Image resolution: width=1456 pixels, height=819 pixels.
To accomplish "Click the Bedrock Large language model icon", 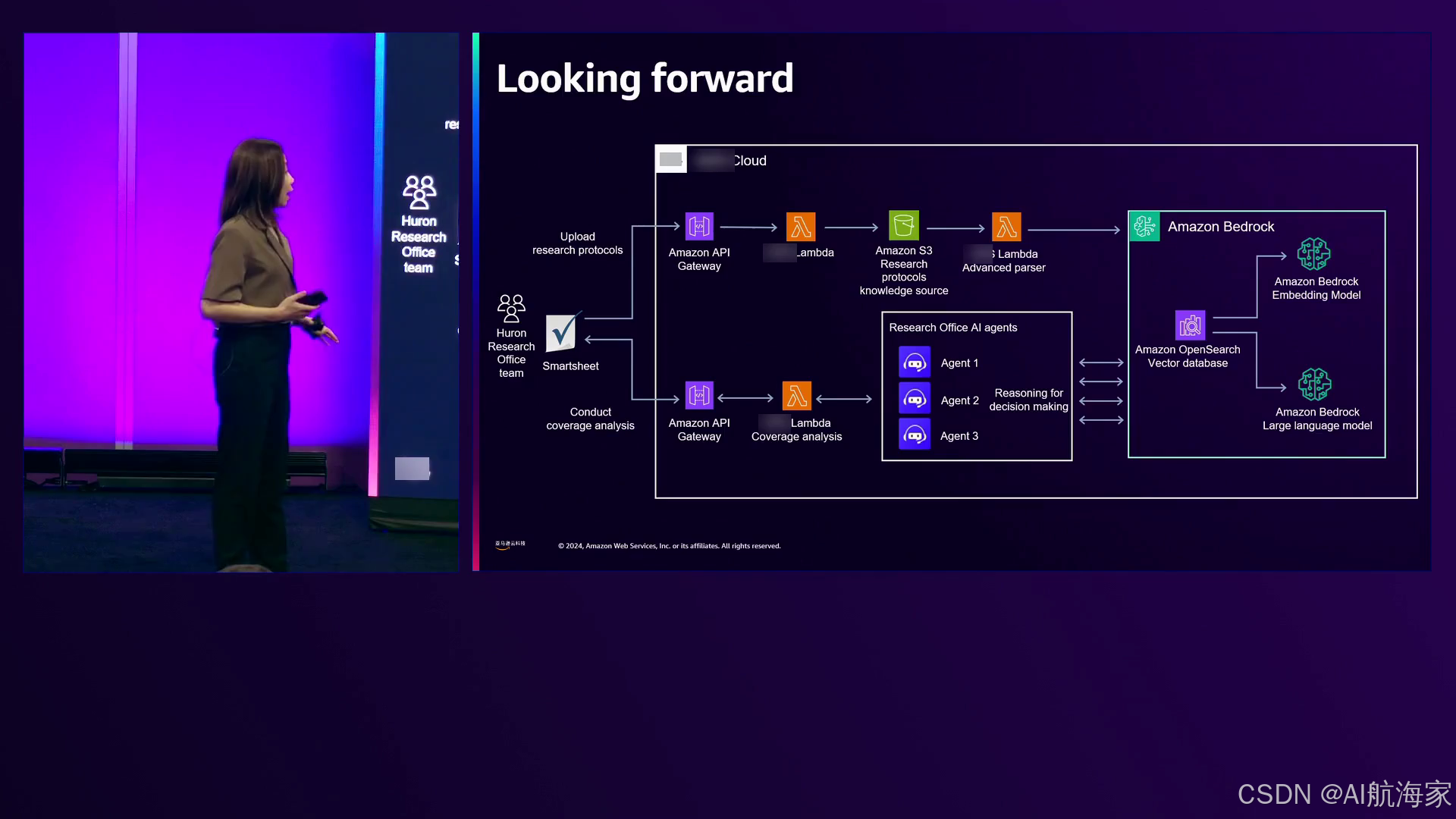I will (x=1314, y=384).
